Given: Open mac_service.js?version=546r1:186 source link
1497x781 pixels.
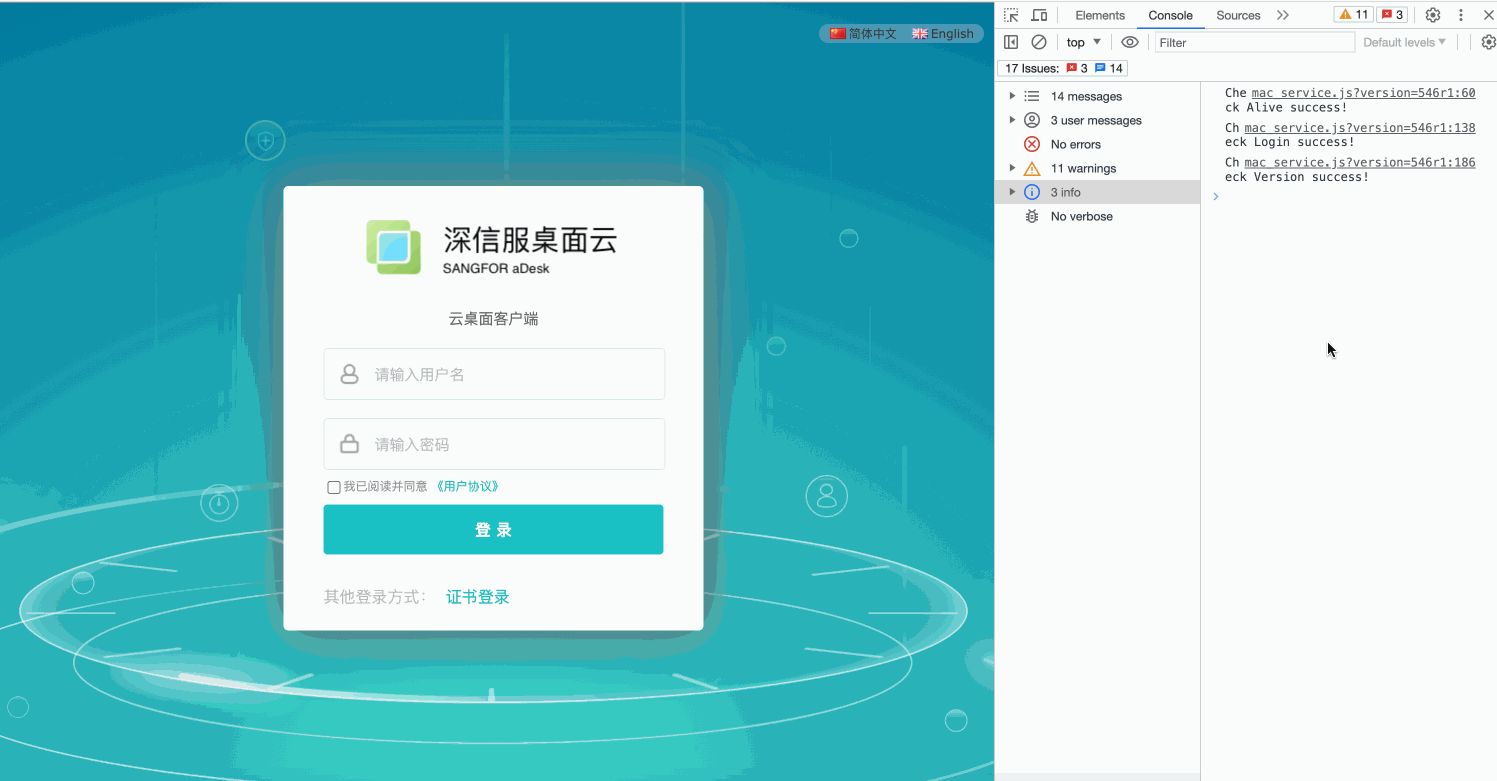Looking at the screenshot, I should [x=1359, y=162].
